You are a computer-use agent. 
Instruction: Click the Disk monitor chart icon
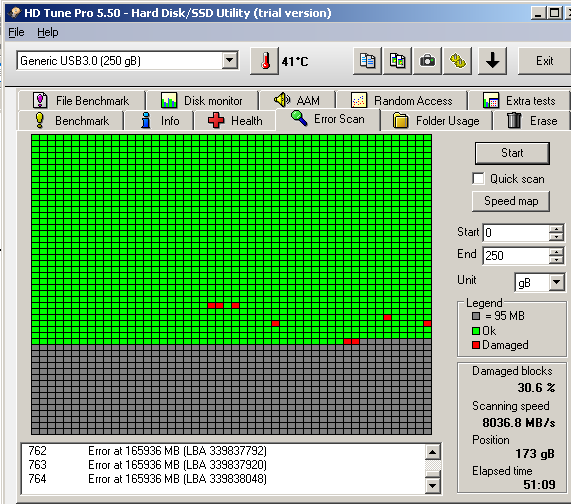(x=169, y=100)
